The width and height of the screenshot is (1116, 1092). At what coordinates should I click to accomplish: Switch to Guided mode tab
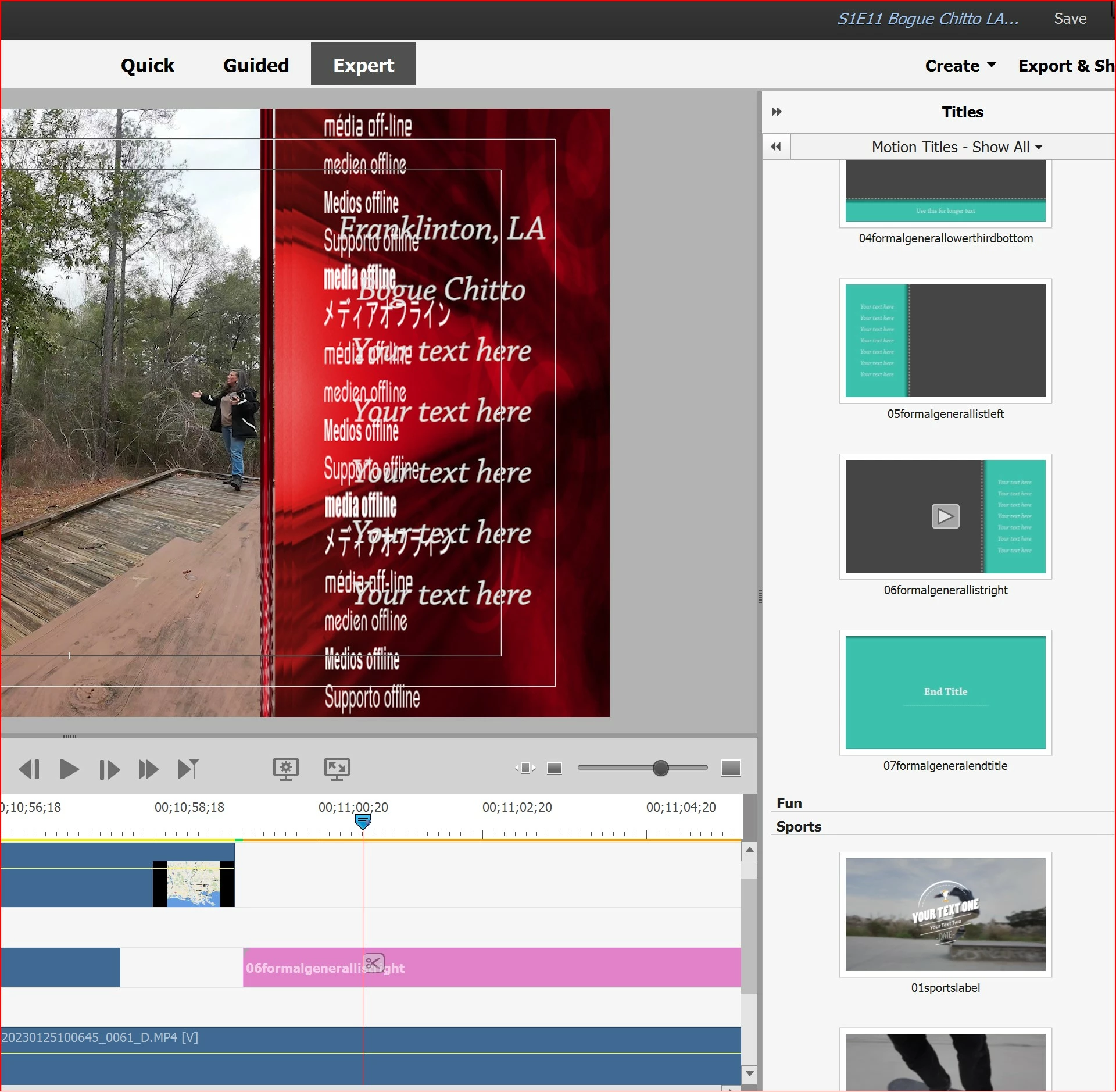(x=256, y=65)
